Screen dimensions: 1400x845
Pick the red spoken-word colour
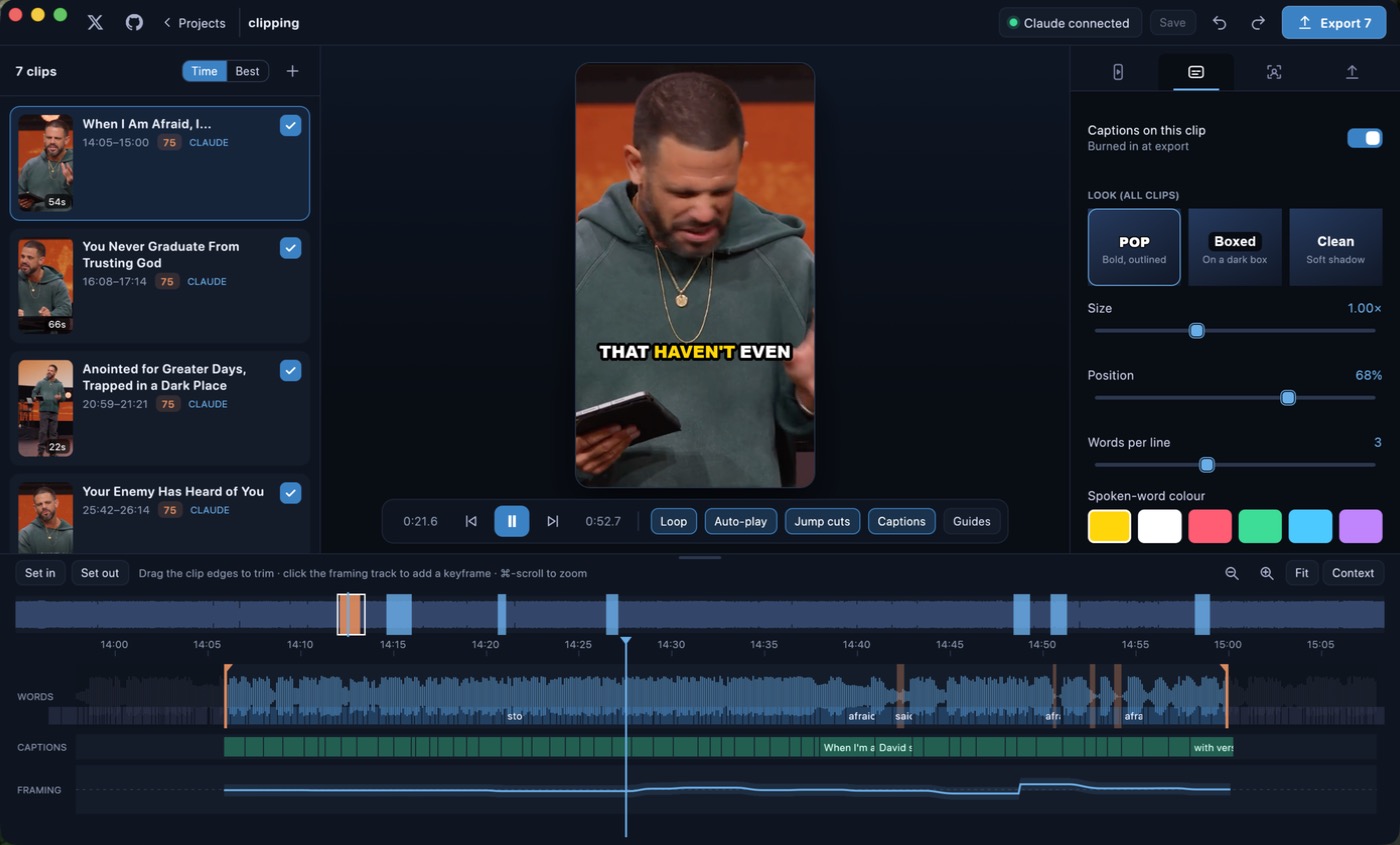click(x=1209, y=526)
